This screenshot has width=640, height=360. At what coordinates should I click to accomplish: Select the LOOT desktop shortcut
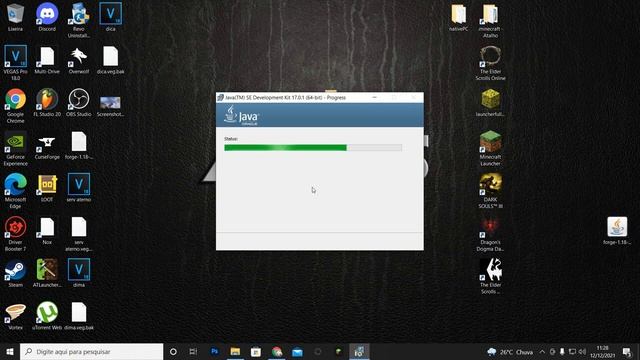point(47,188)
